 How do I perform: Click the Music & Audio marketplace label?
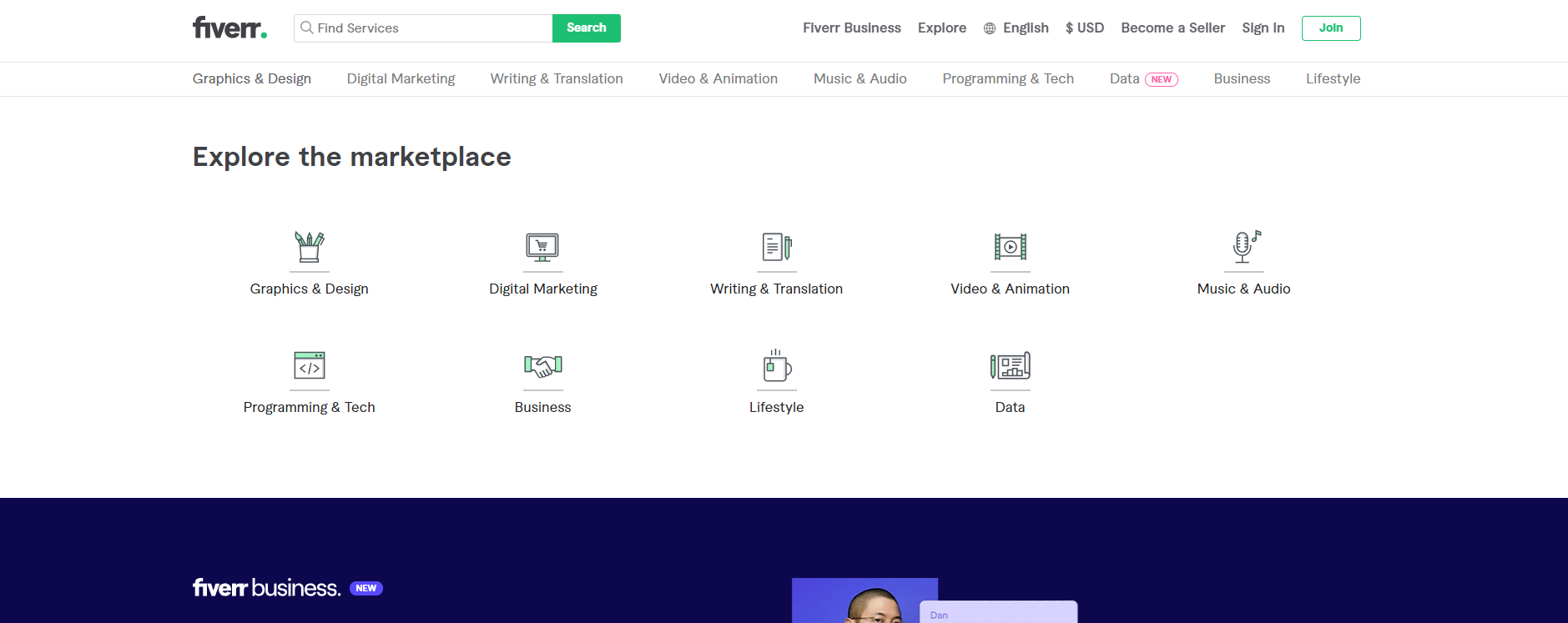point(1244,289)
